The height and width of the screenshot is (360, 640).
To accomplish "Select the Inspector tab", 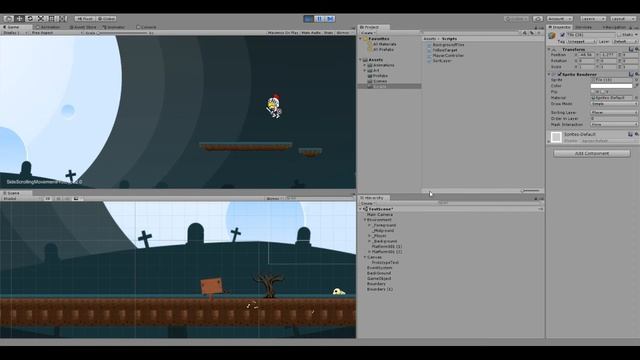I will click(x=560, y=27).
